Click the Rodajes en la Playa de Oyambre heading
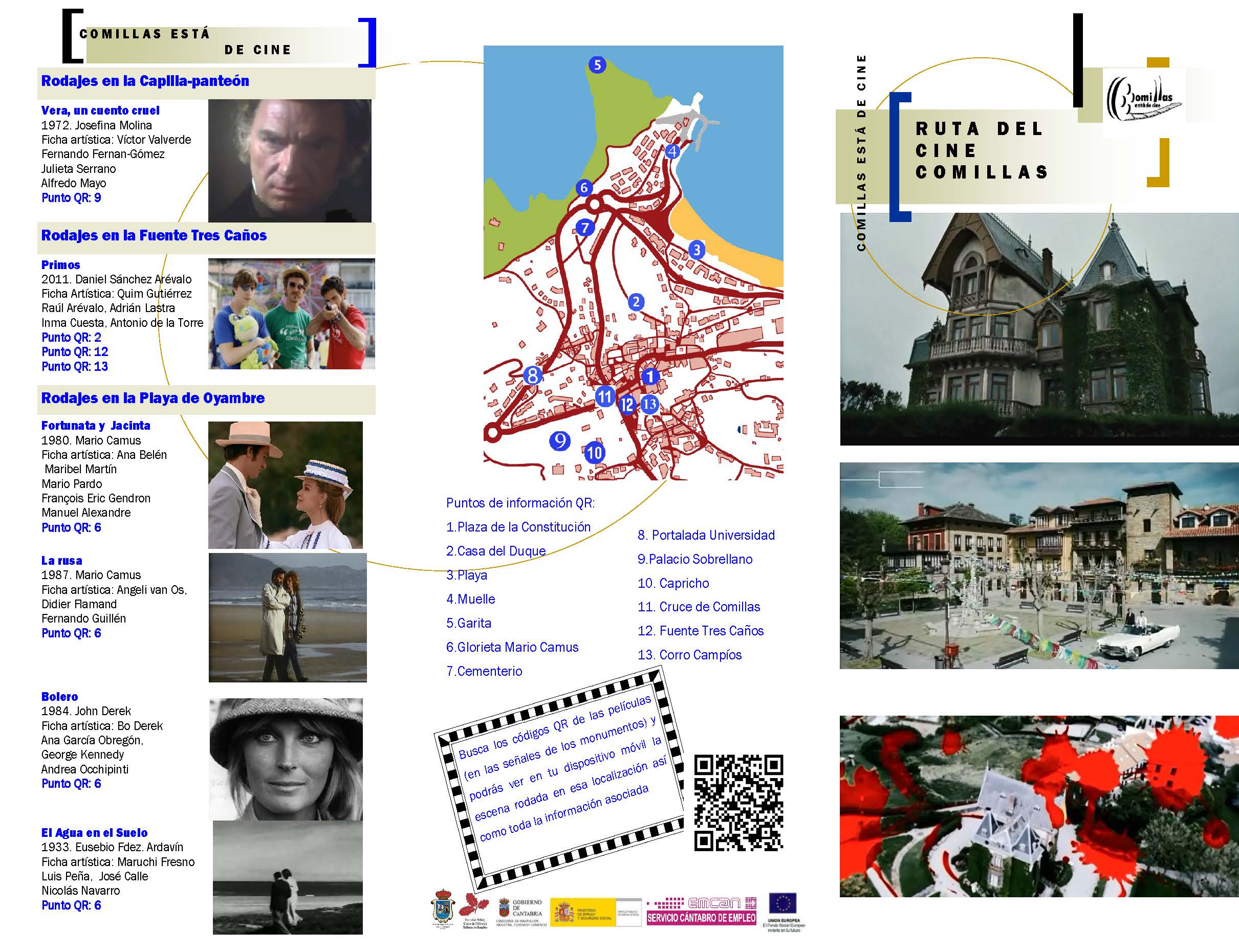The width and height of the screenshot is (1239, 952). tap(153, 398)
